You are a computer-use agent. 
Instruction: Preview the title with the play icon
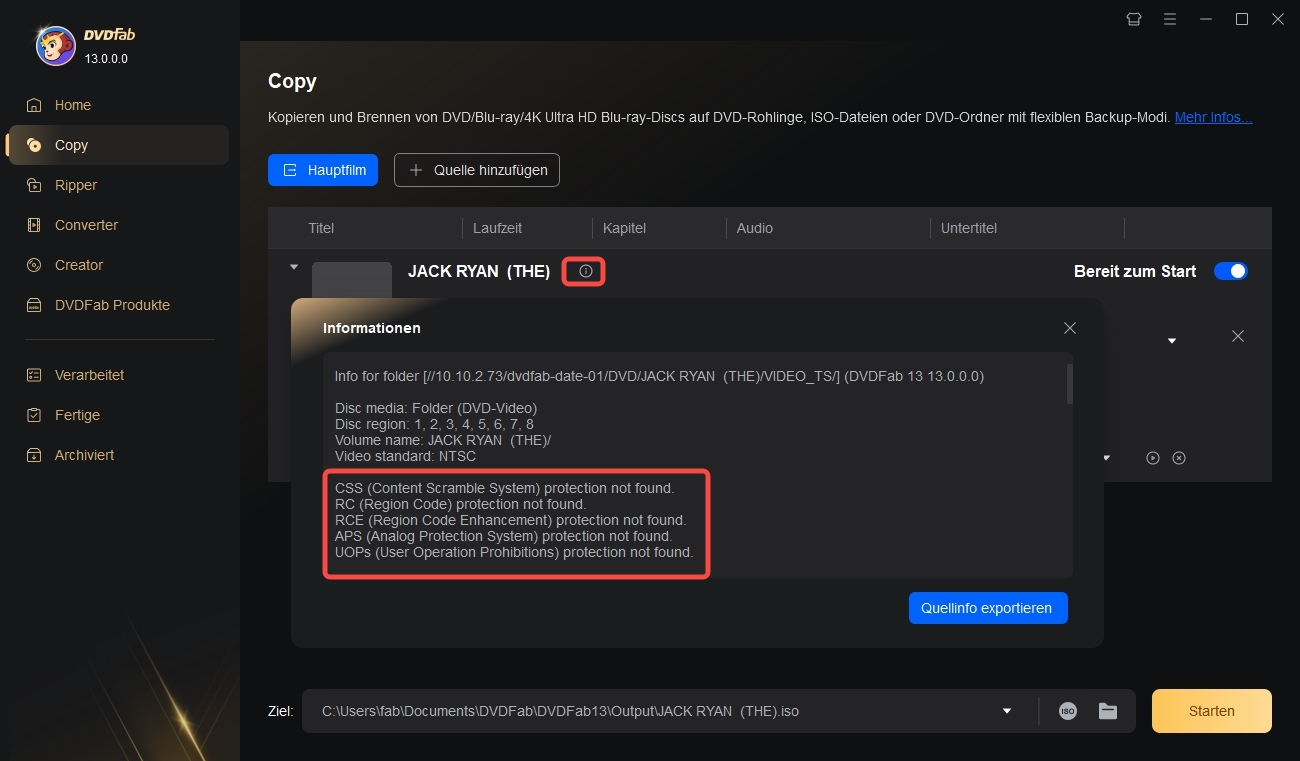click(1153, 458)
